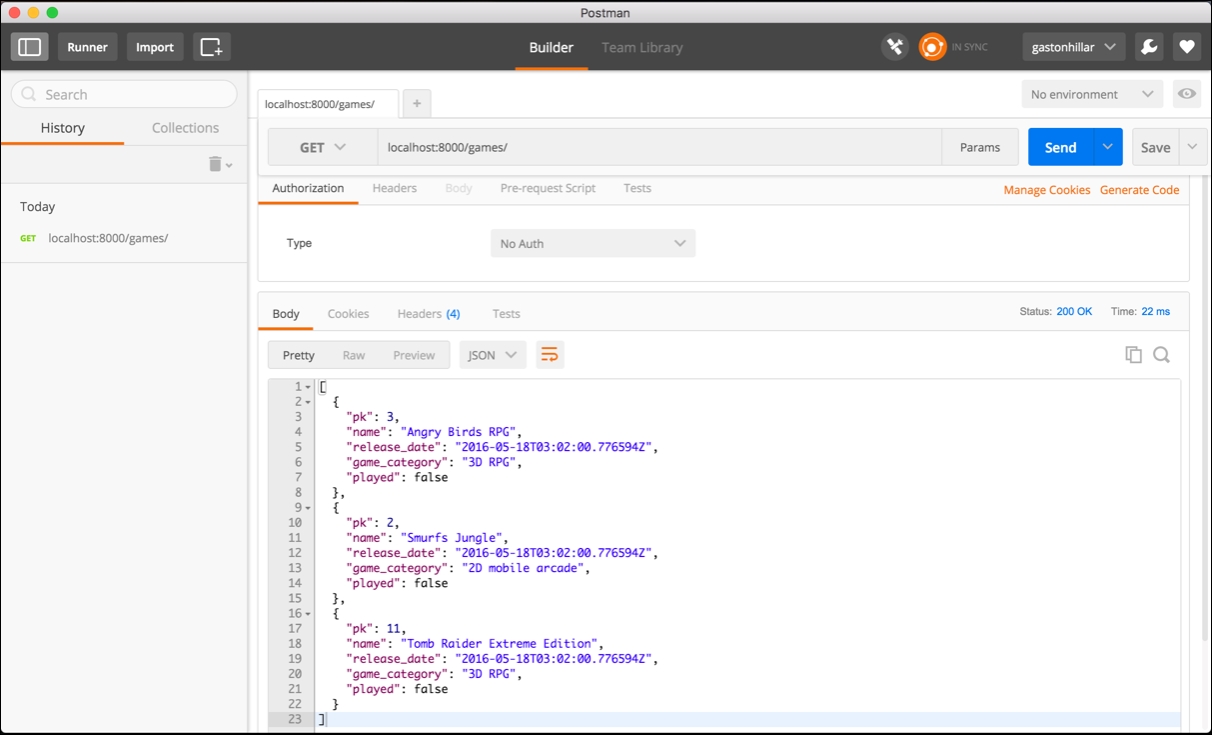Collapse the JSON object at line 2
The height and width of the screenshot is (735, 1212).
pos(308,401)
